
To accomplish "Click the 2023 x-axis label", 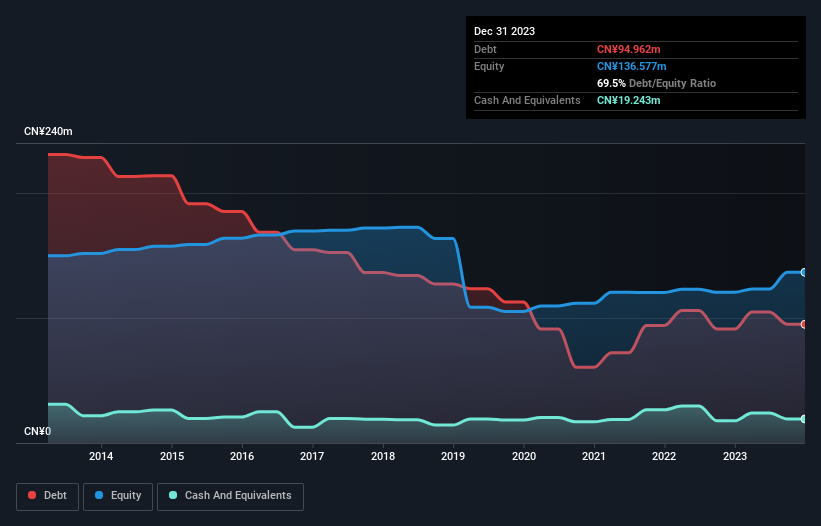I will (x=735, y=457).
